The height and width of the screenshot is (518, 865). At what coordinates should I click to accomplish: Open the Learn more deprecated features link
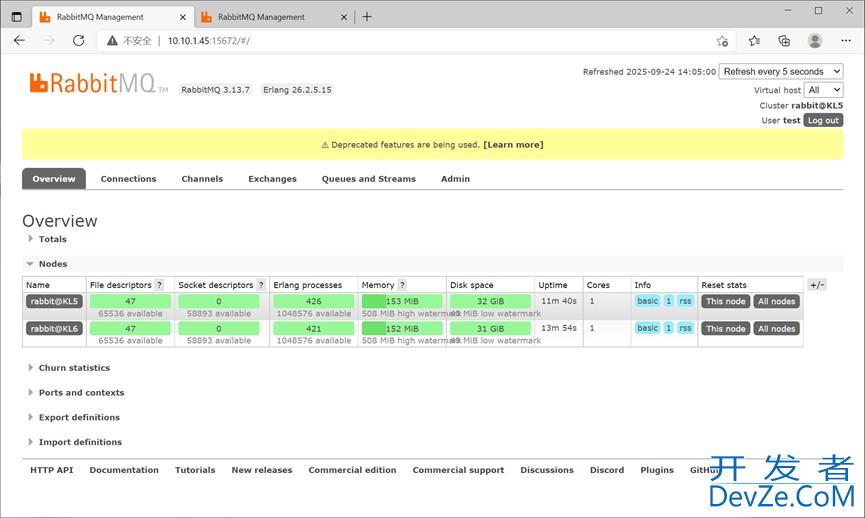click(x=513, y=145)
